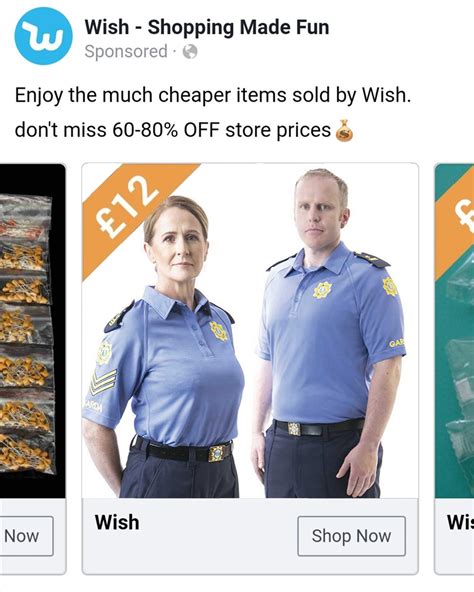This screenshot has height=592, width=474.
Task: Open the right teal carousel image
Action: pos(454,331)
